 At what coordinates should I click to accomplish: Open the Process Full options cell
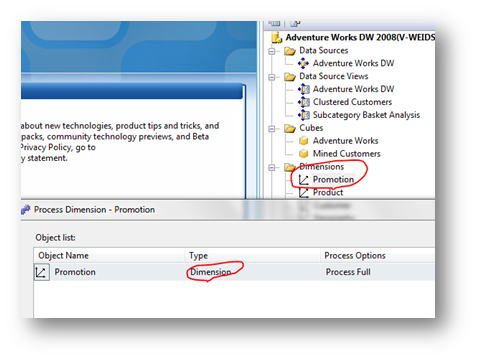click(x=378, y=272)
